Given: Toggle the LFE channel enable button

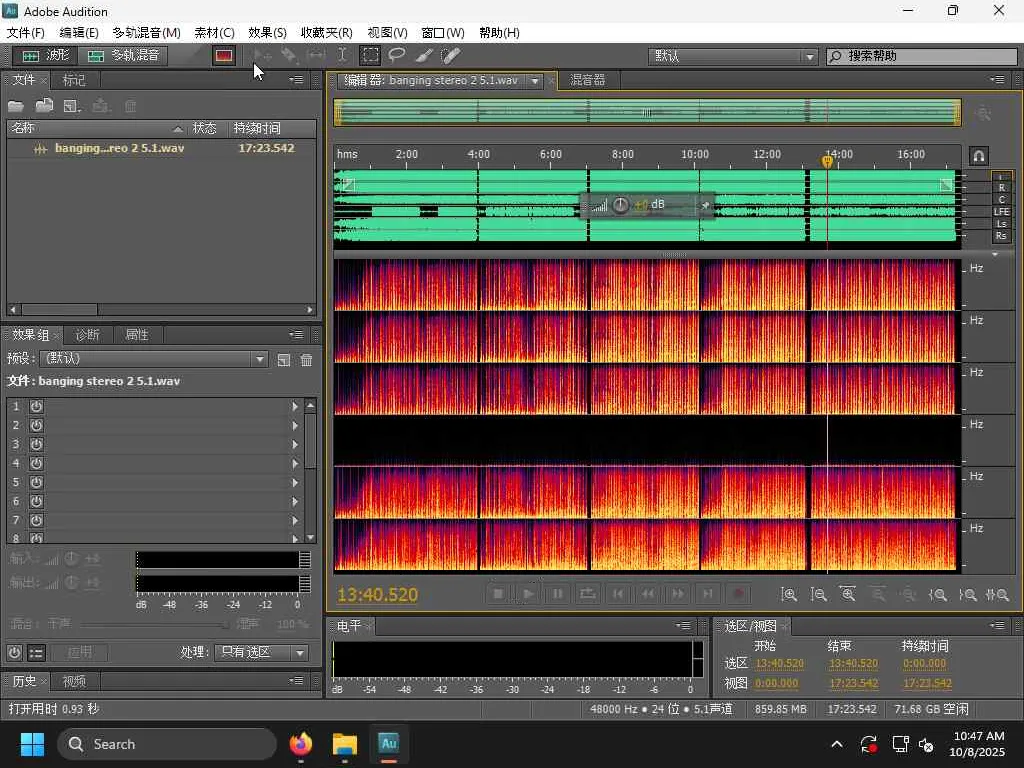Looking at the screenshot, I should point(1001,212).
